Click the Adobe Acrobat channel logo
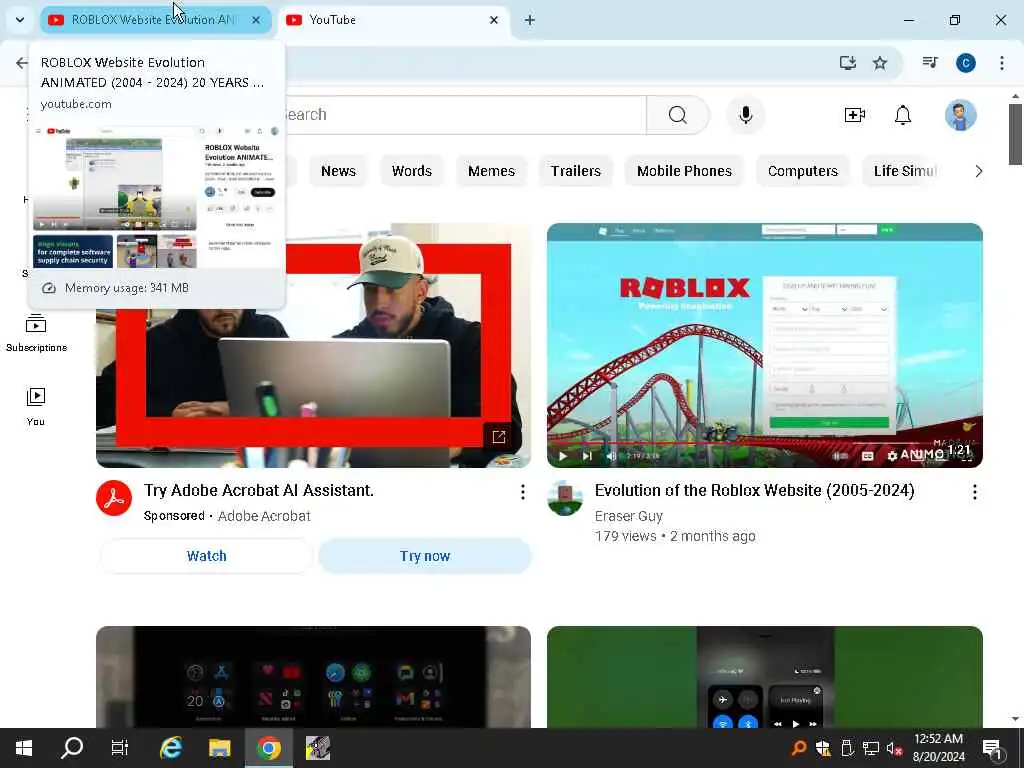The height and width of the screenshot is (768, 1024). tap(114, 498)
